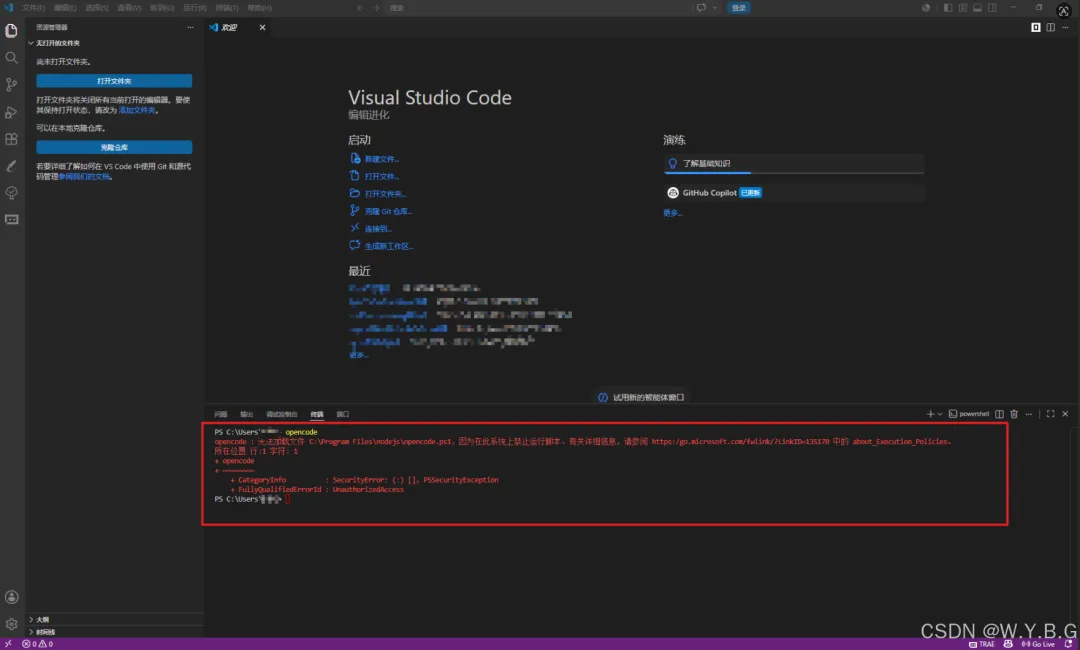Click the 连接到... link under 启动
The height and width of the screenshot is (650, 1080).
371,229
